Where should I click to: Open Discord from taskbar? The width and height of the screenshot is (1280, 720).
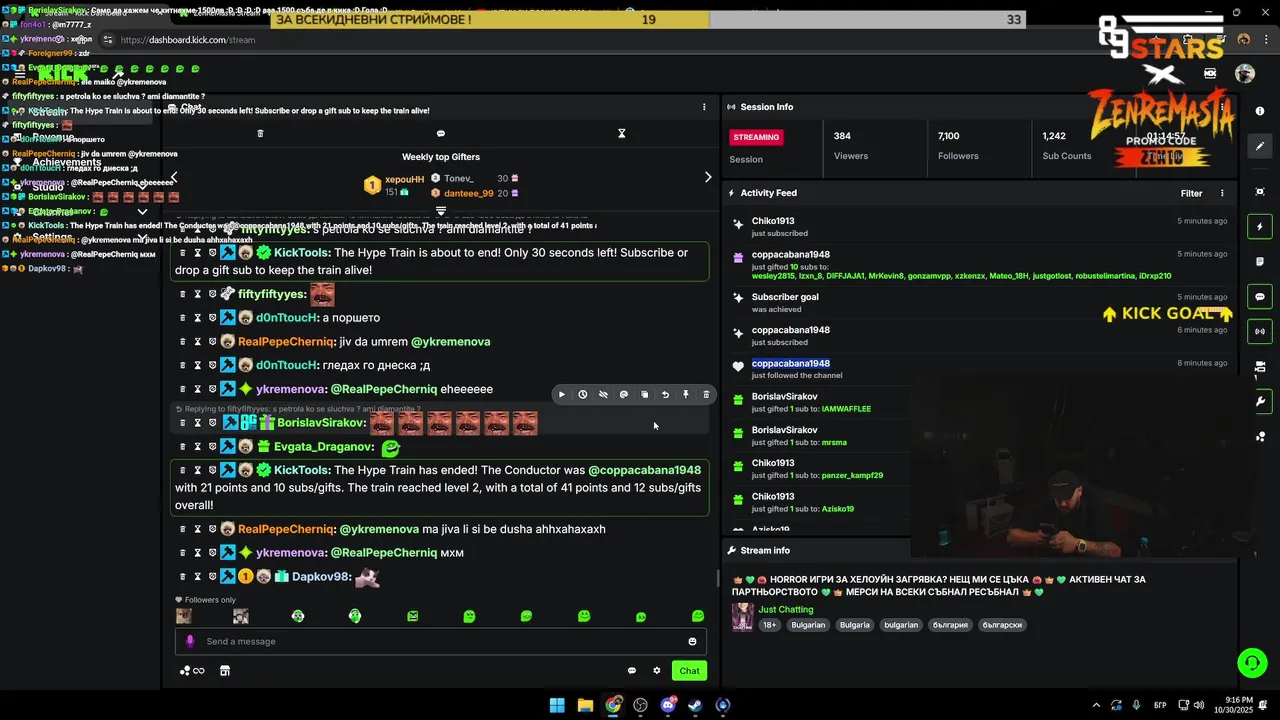pos(668,705)
